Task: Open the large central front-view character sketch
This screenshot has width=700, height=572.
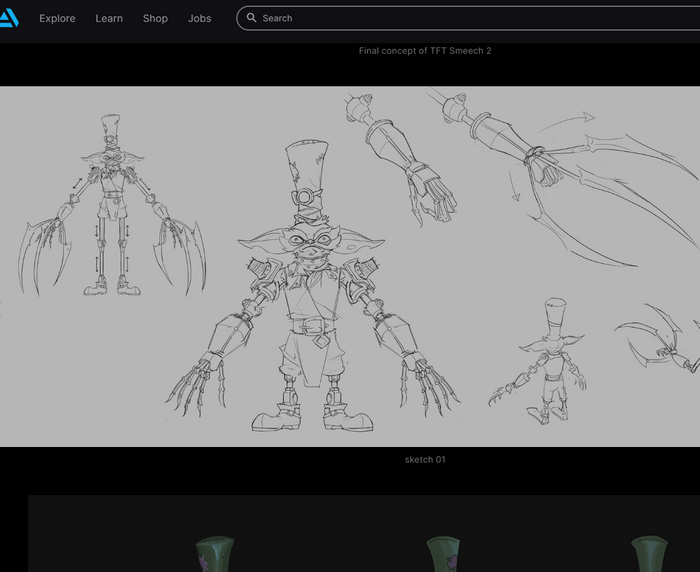Action: tap(310, 320)
